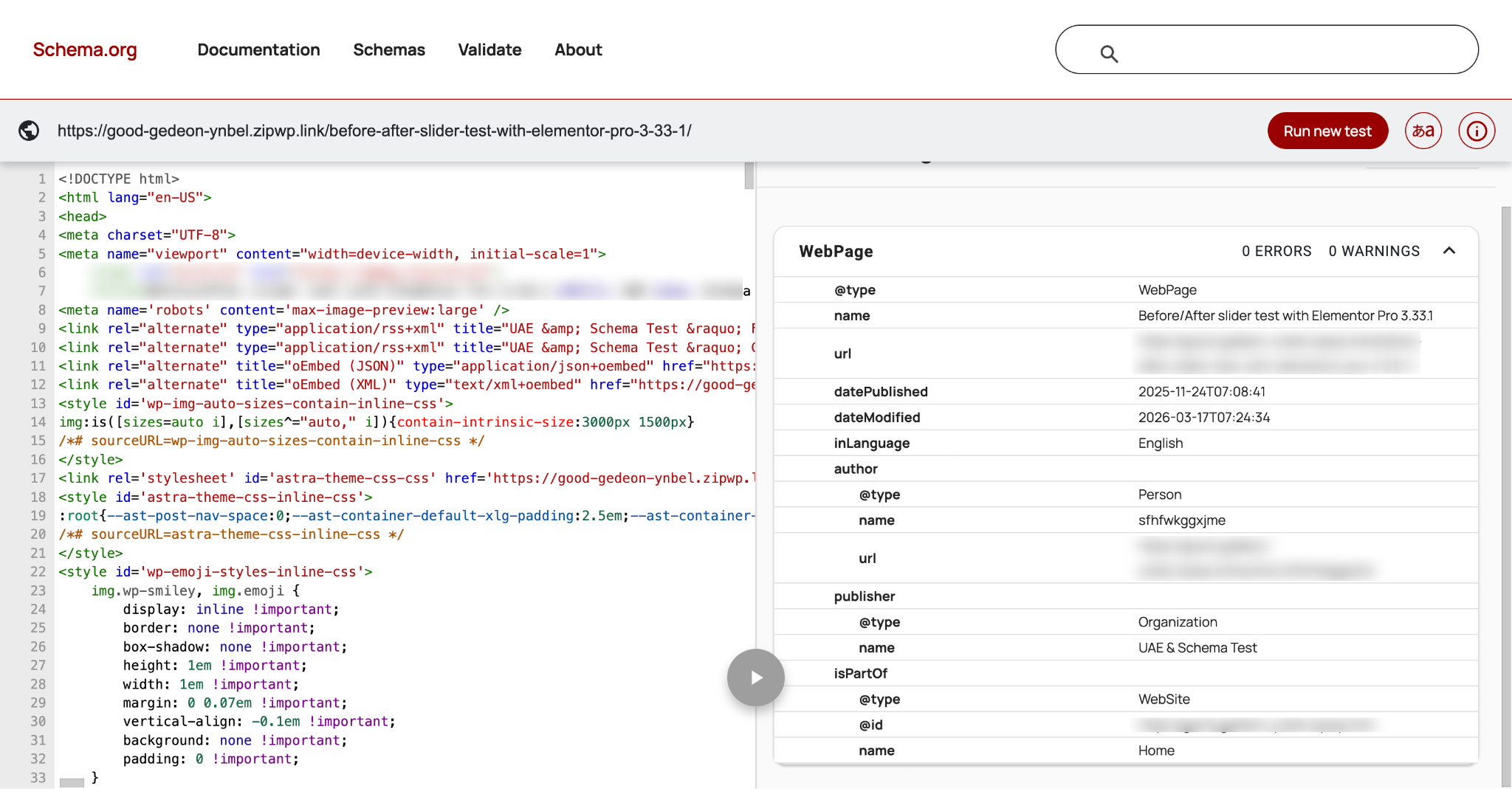The height and width of the screenshot is (789, 1512).
Task: Click the magnifying glass search icon
Action: click(x=1108, y=53)
